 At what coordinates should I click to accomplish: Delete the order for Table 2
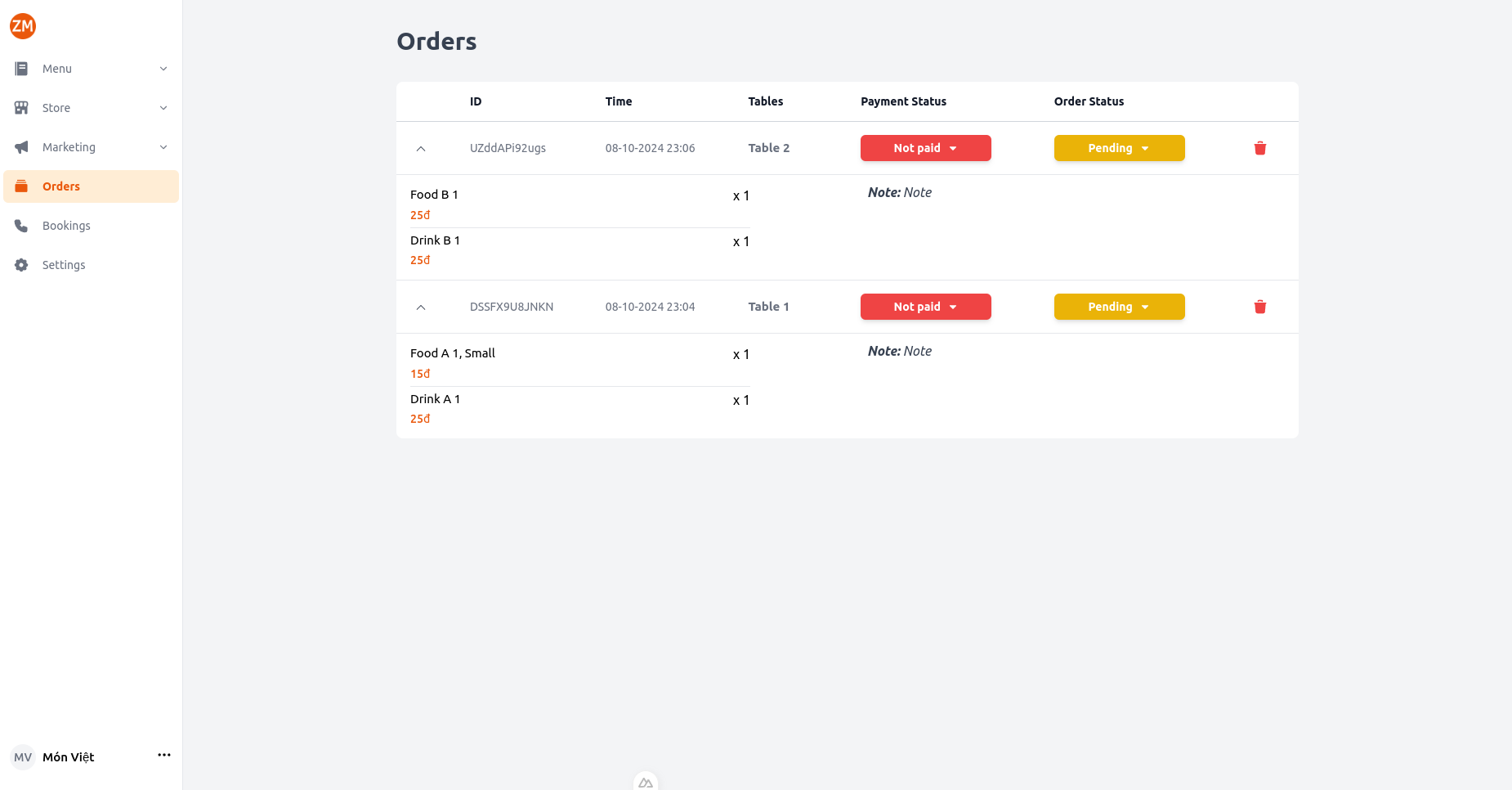1259,148
